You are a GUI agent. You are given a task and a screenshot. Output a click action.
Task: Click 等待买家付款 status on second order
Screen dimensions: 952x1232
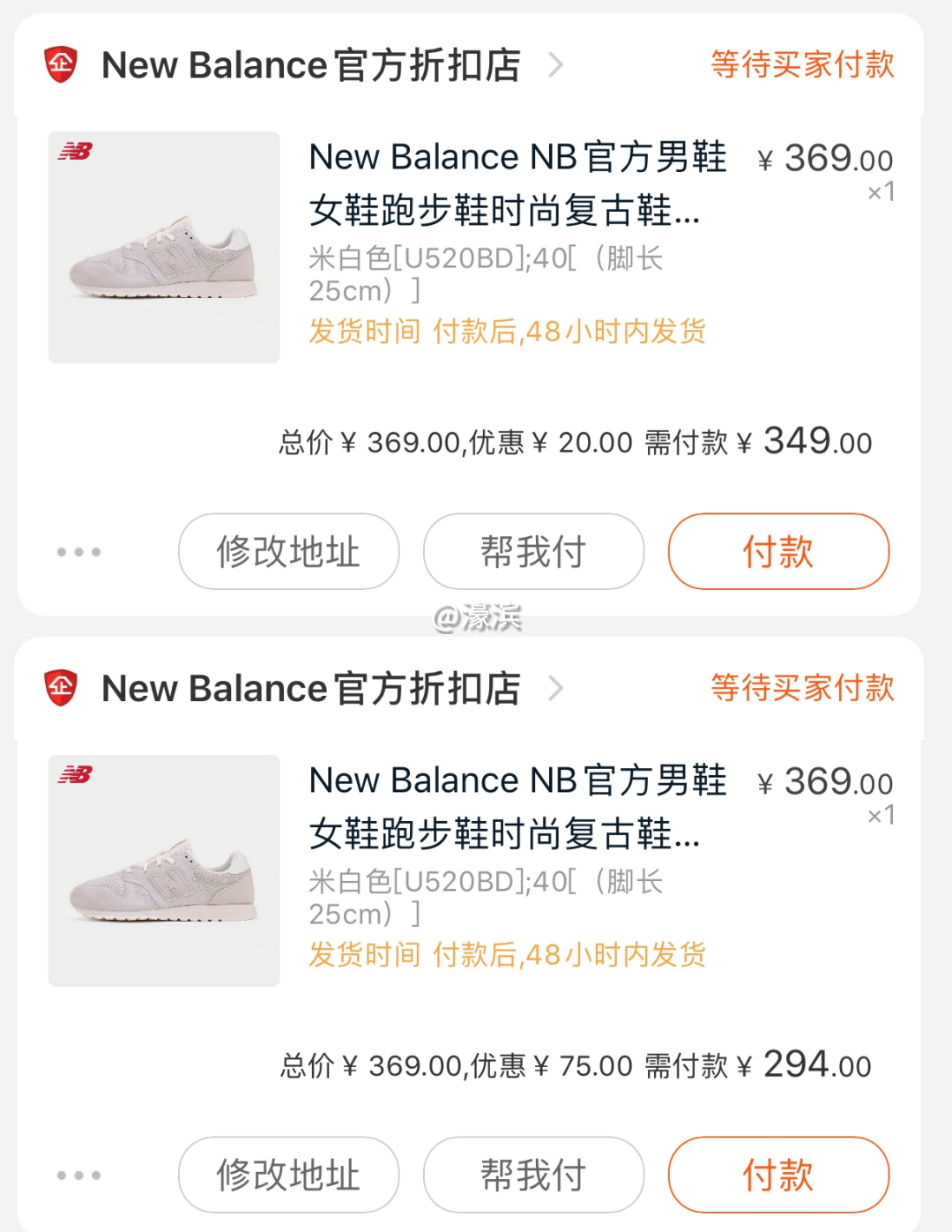coord(802,688)
